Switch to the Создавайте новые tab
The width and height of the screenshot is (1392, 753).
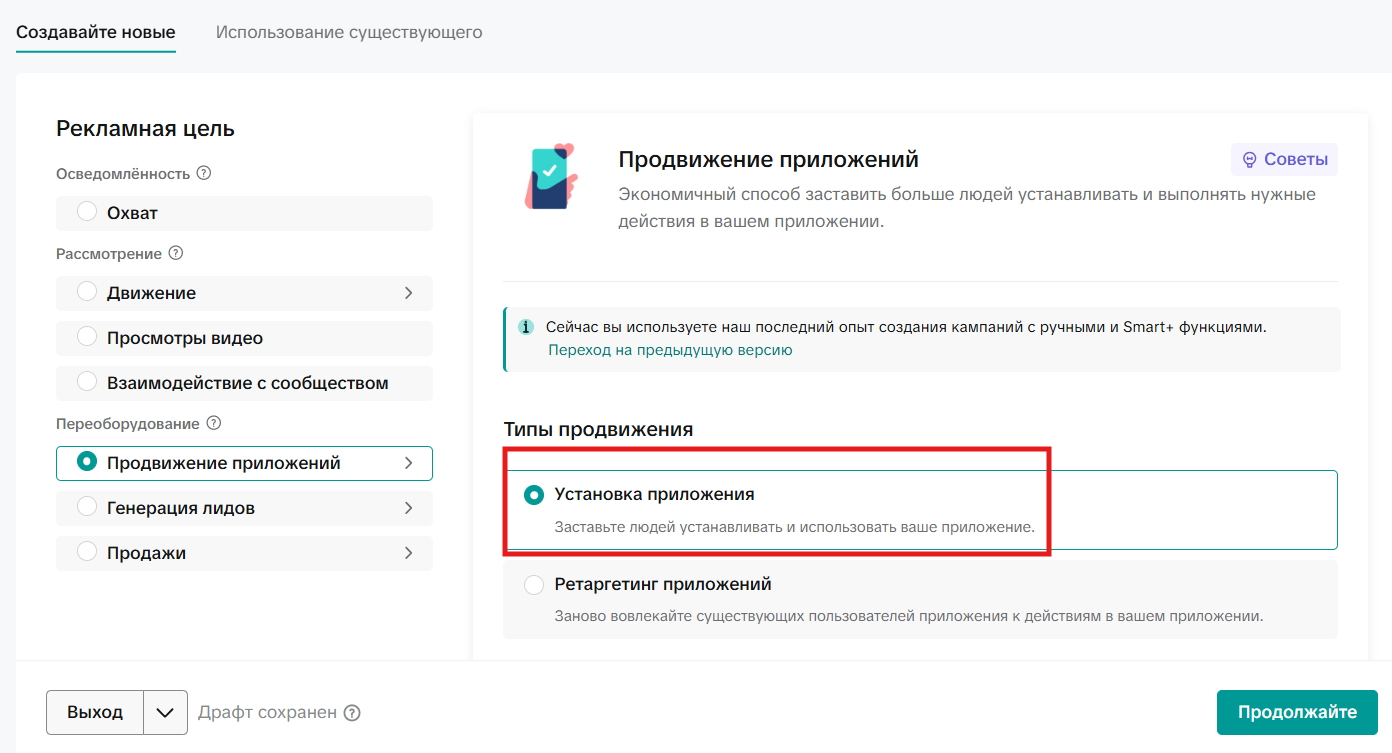tap(96, 32)
